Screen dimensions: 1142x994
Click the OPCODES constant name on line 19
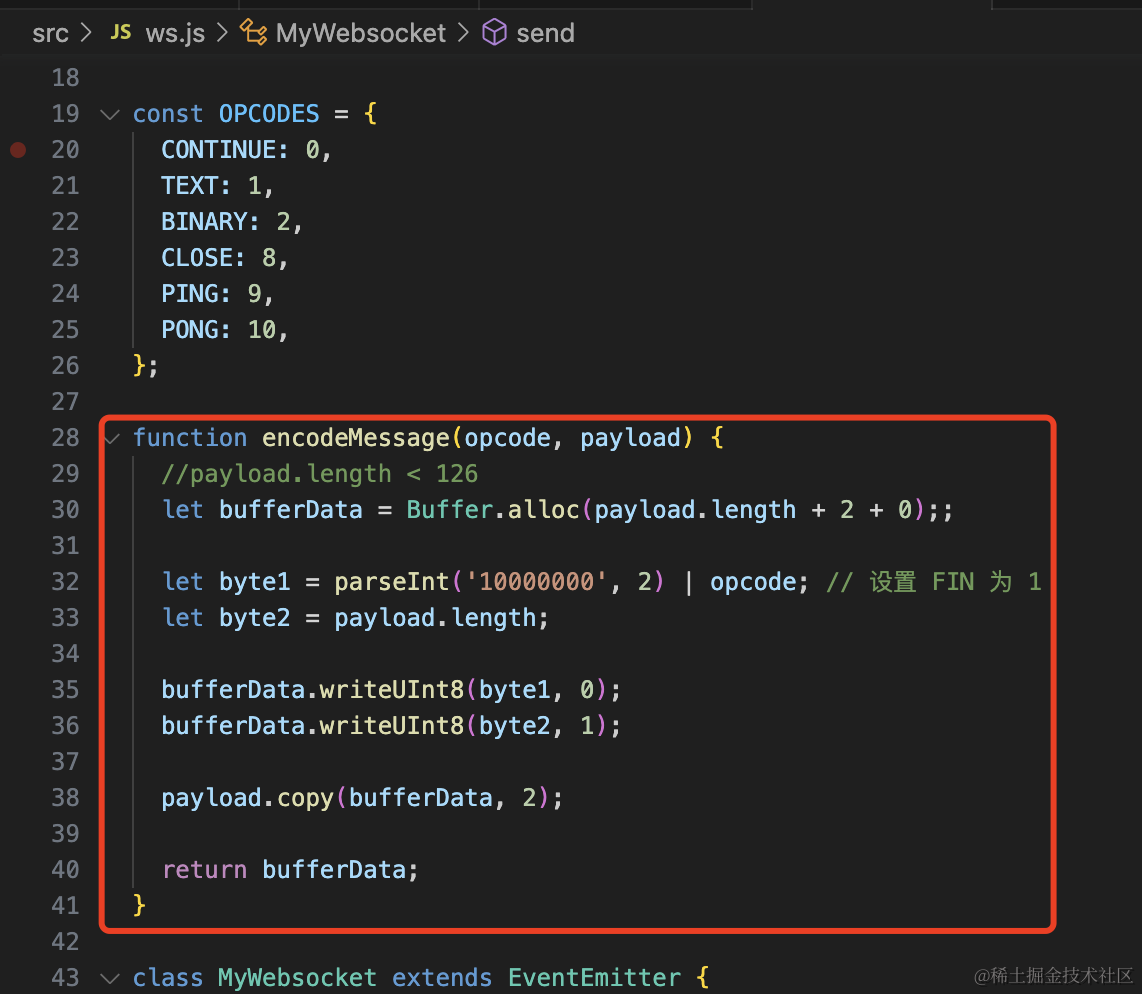pyautogui.click(x=269, y=114)
